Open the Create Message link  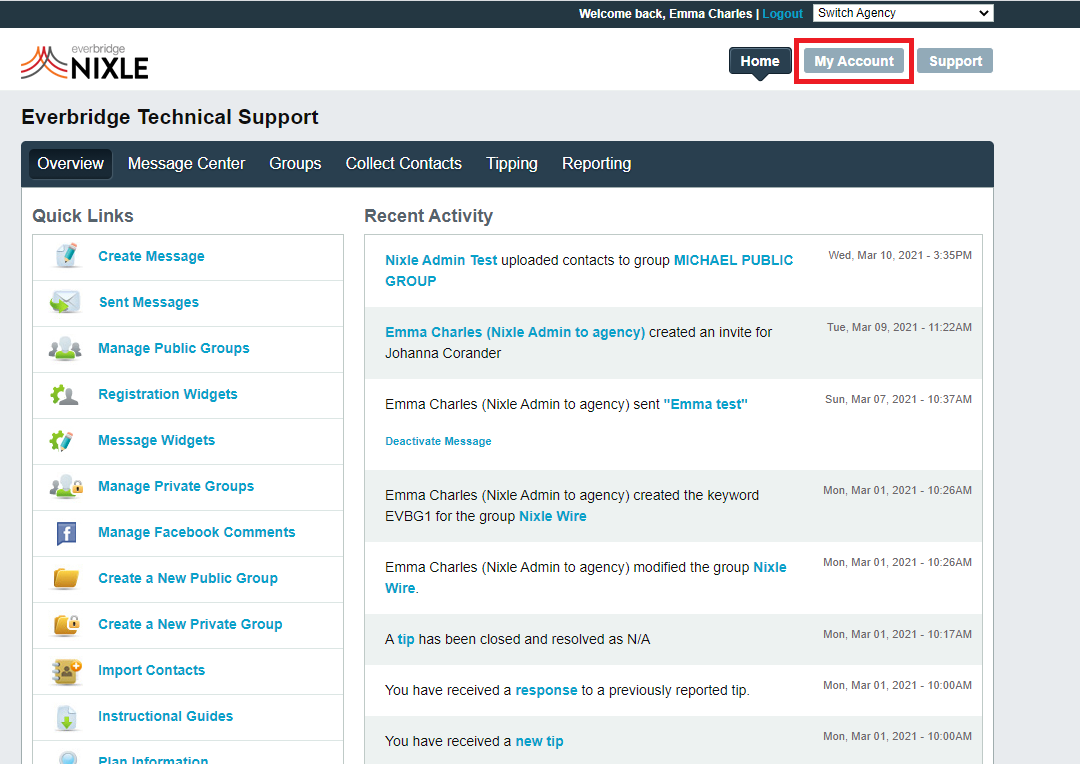[x=152, y=256]
